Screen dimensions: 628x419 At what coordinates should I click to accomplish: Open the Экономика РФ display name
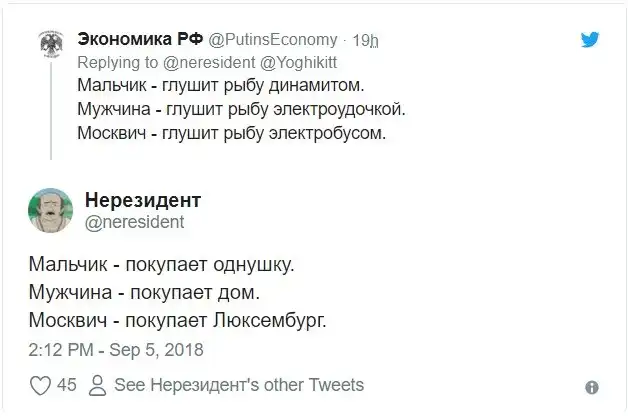click(x=139, y=40)
